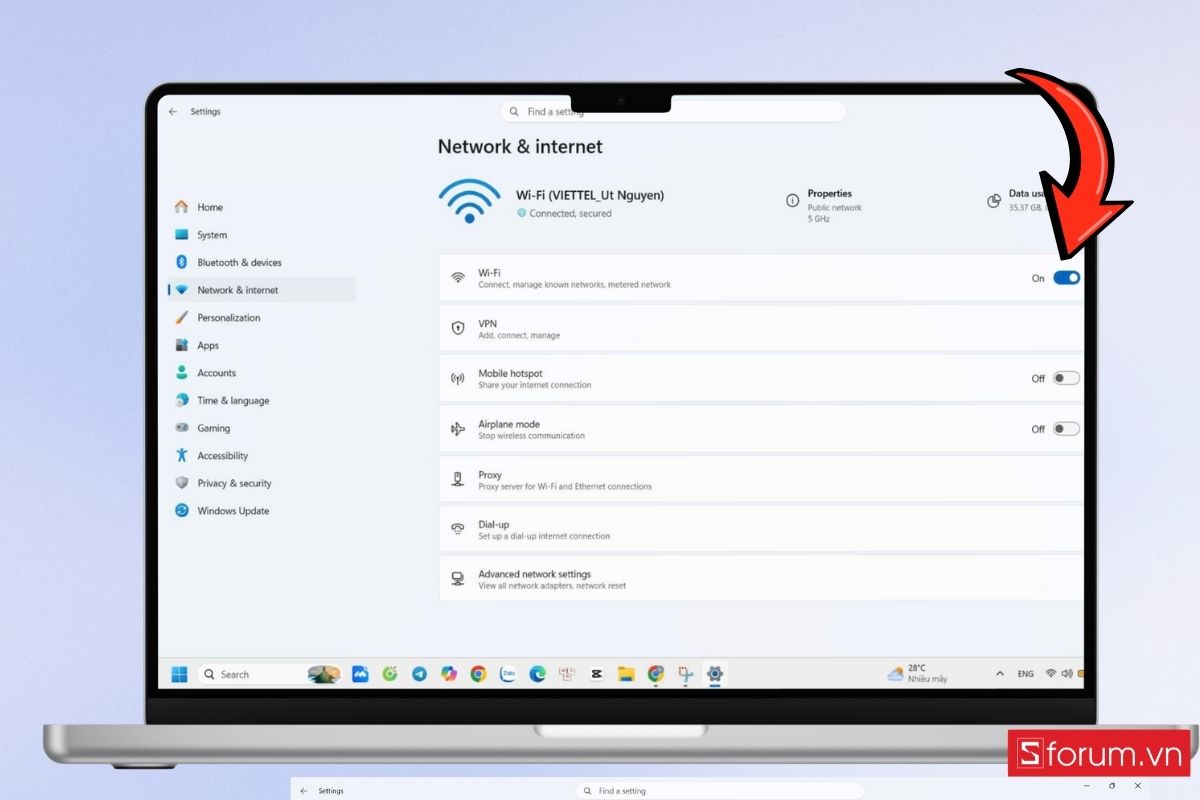Click the VPN shield icon
The image size is (1200, 800).
(x=458, y=328)
